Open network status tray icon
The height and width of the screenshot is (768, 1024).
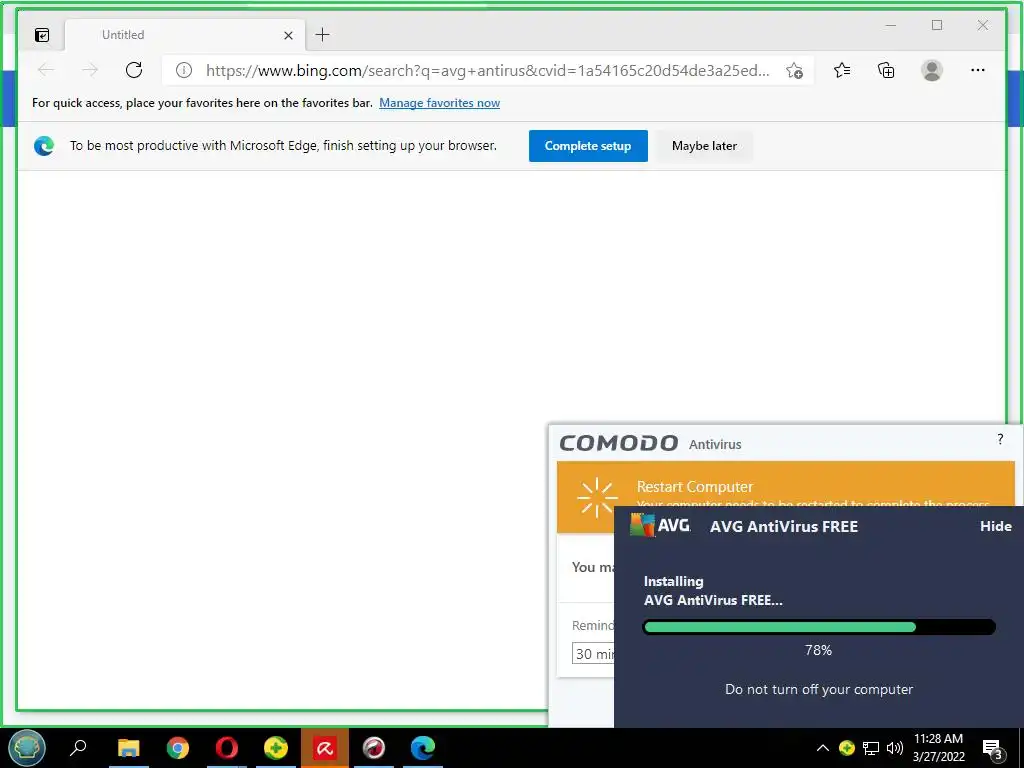(x=871, y=748)
